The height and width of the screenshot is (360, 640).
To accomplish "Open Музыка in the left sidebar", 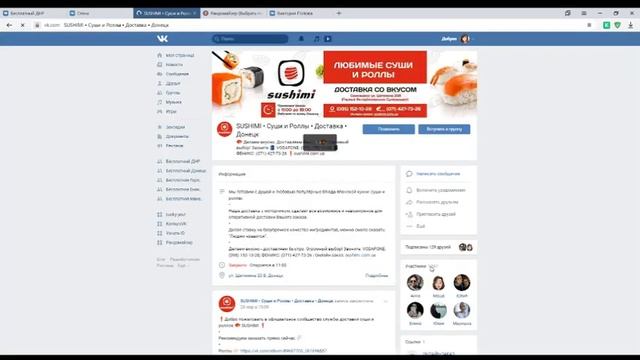I will (x=173, y=102).
